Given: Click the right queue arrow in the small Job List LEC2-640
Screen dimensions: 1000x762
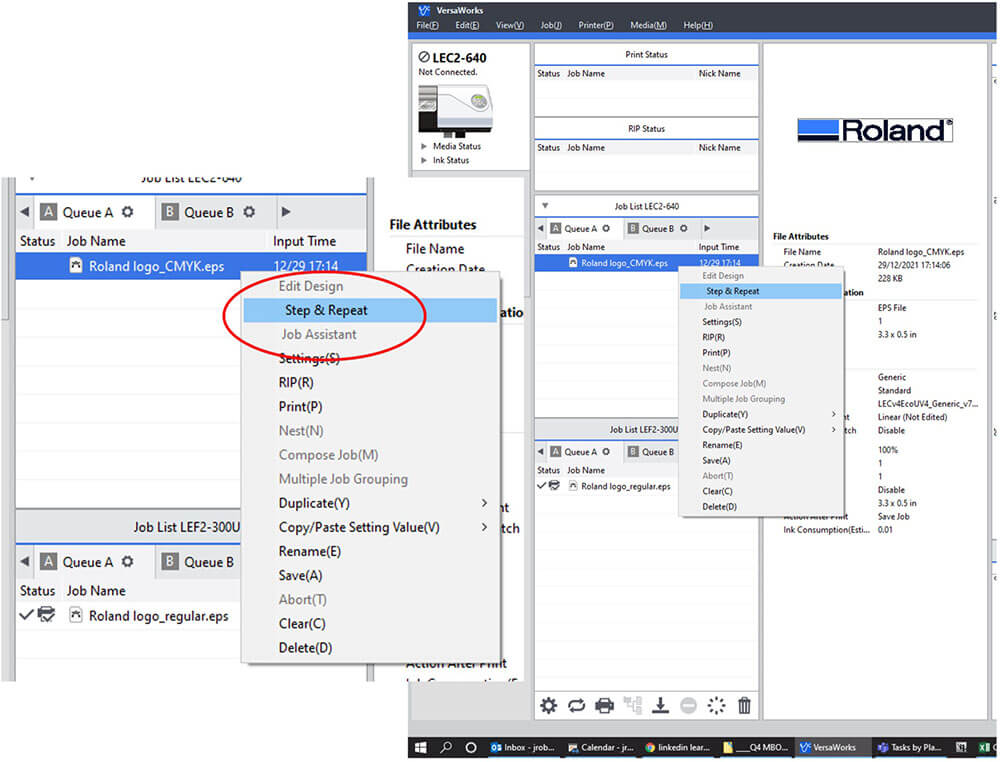Looking at the screenshot, I should point(707,228).
